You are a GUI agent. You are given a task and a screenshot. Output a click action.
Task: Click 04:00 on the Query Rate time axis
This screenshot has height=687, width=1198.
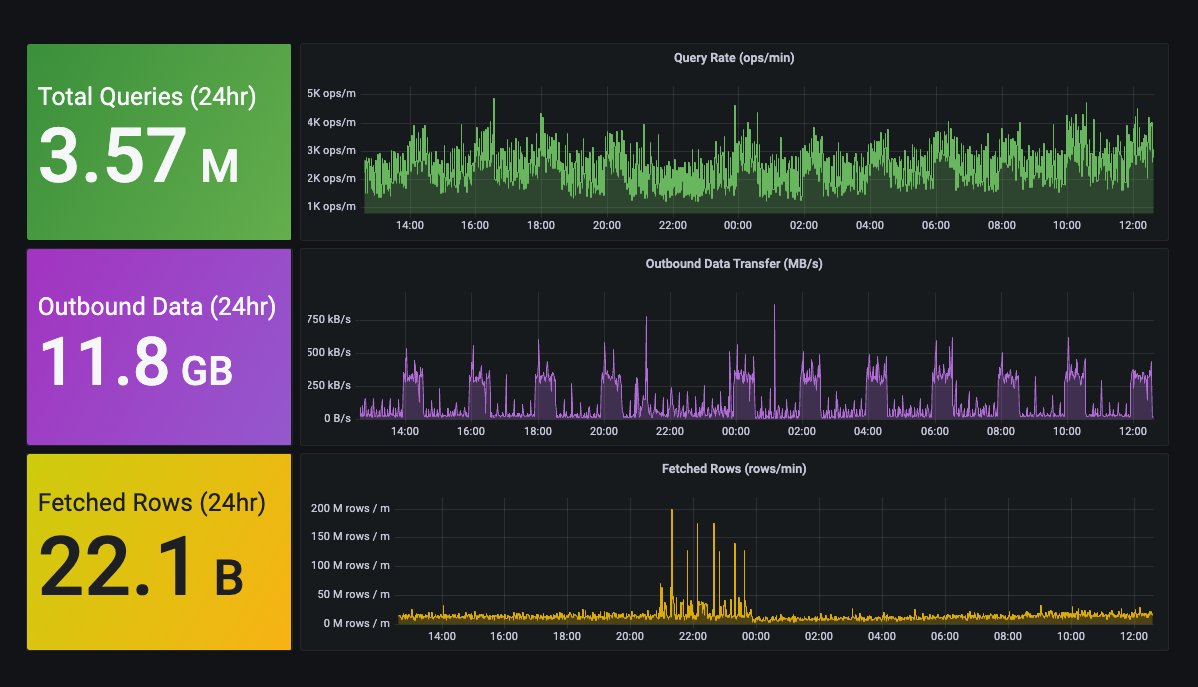coord(869,225)
